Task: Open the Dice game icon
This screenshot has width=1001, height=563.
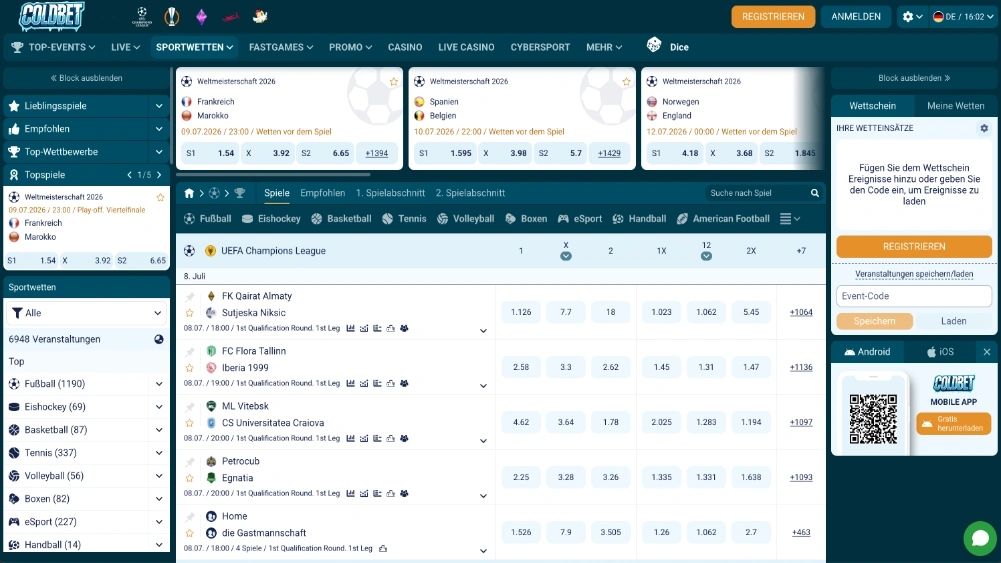Action: coord(654,45)
